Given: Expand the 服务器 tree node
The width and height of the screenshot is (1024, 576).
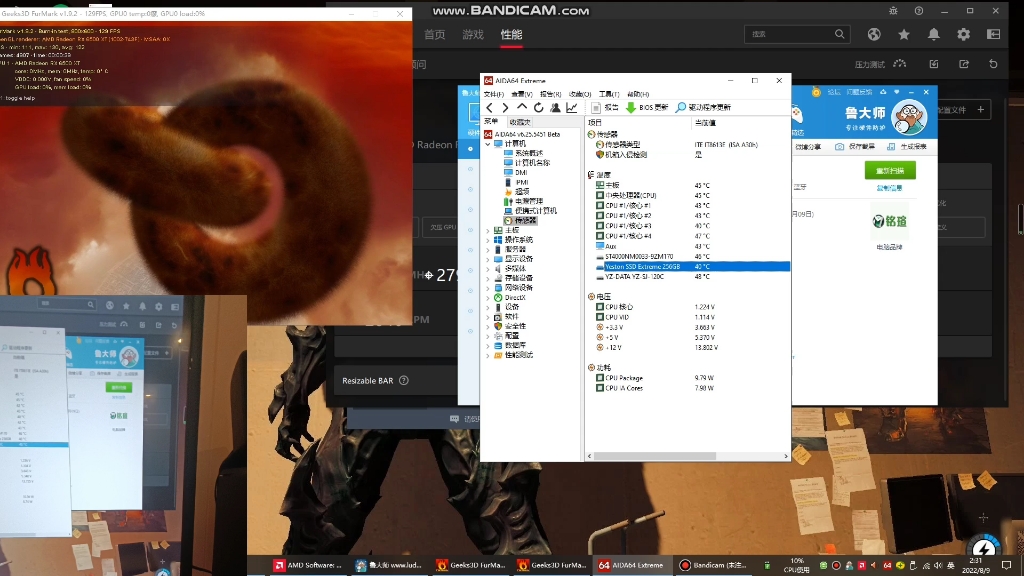Looking at the screenshot, I should click(x=488, y=249).
